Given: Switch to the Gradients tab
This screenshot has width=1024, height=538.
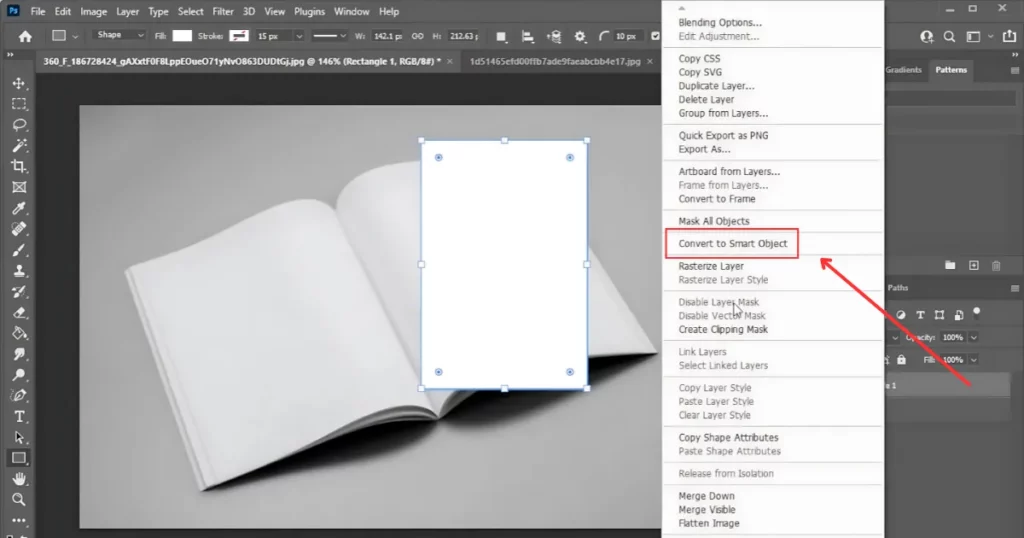Looking at the screenshot, I should (x=903, y=70).
